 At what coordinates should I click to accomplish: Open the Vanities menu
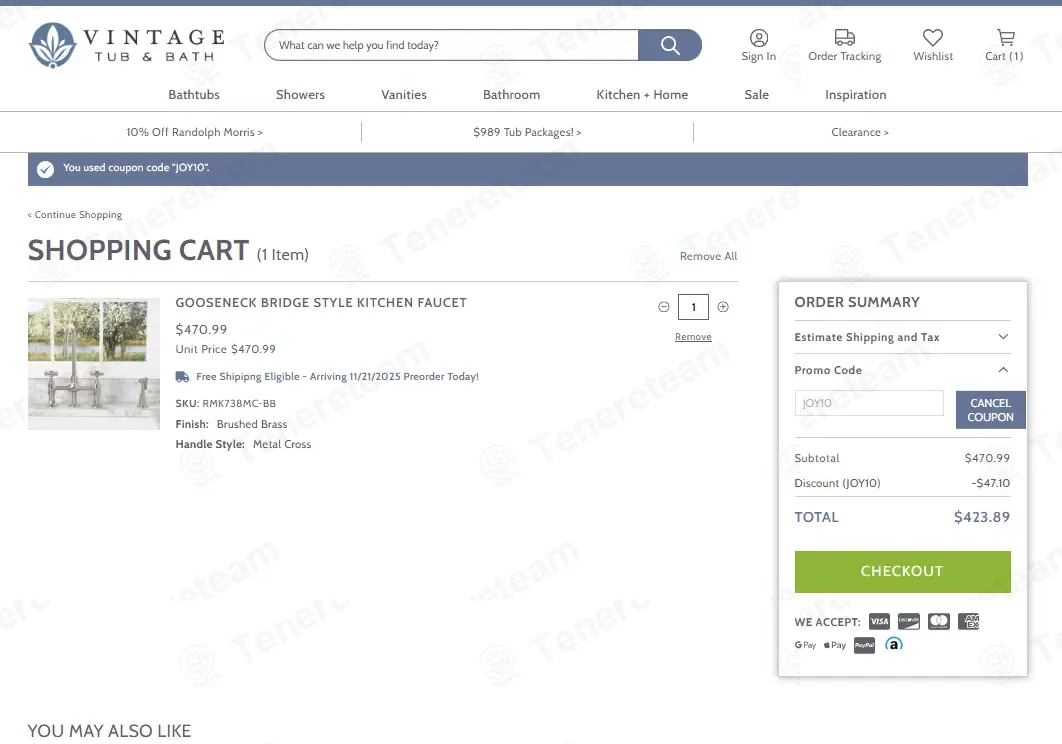click(404, 95)
